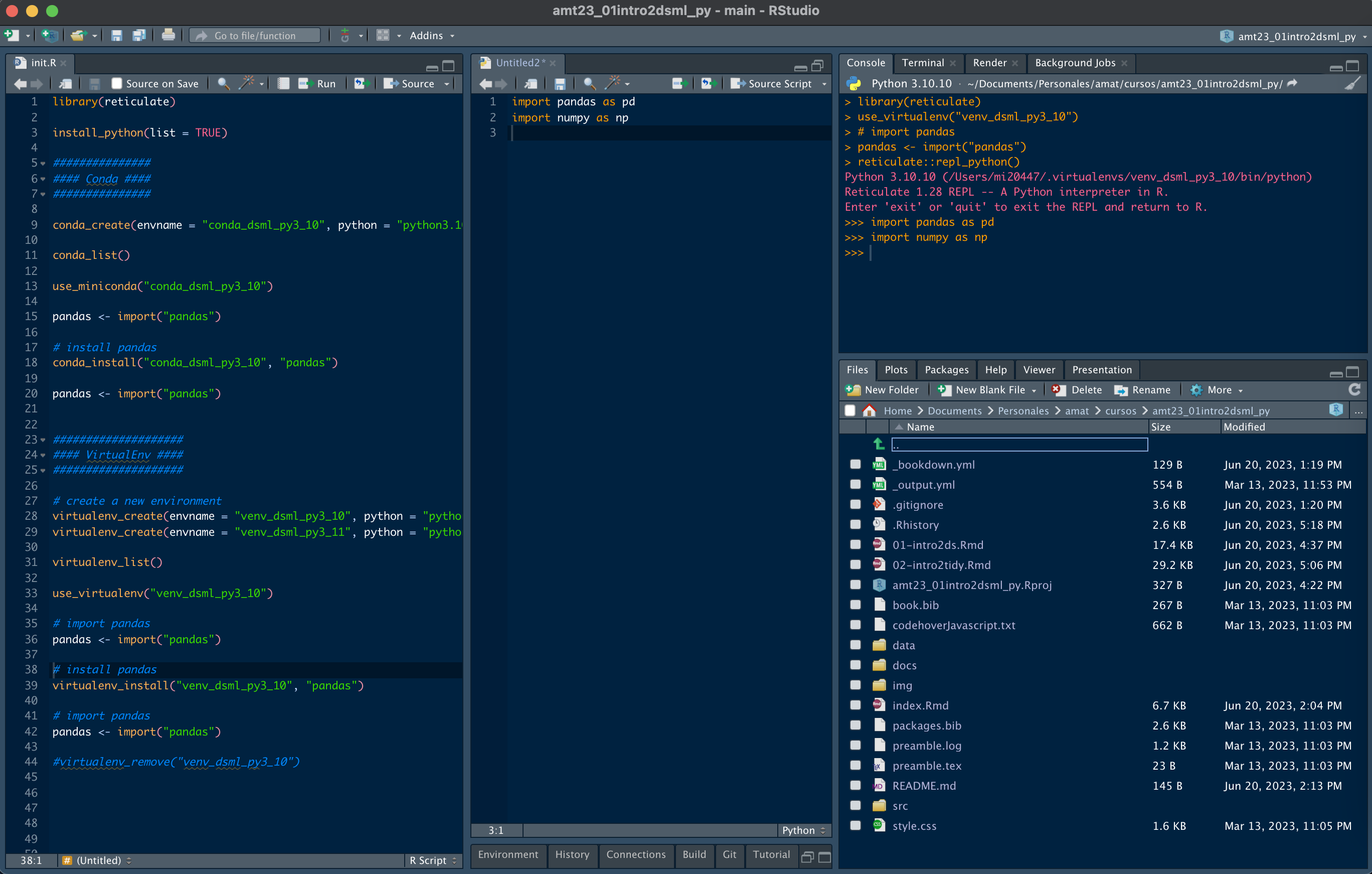Show init.R in a new window
Screen dimensions: 1372x874
[66, 84]
